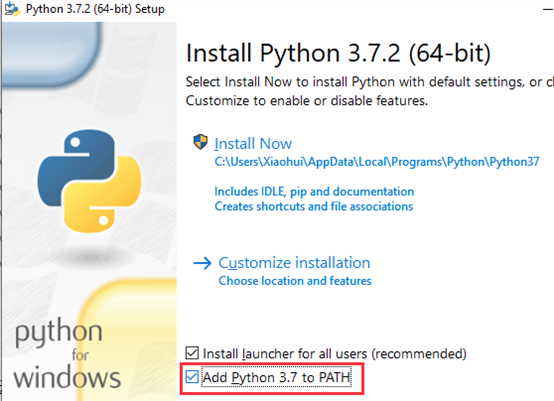The width and height of the screenshot is (554, 401).
Task: Click the default install path under Install Now
Action: 377,162
